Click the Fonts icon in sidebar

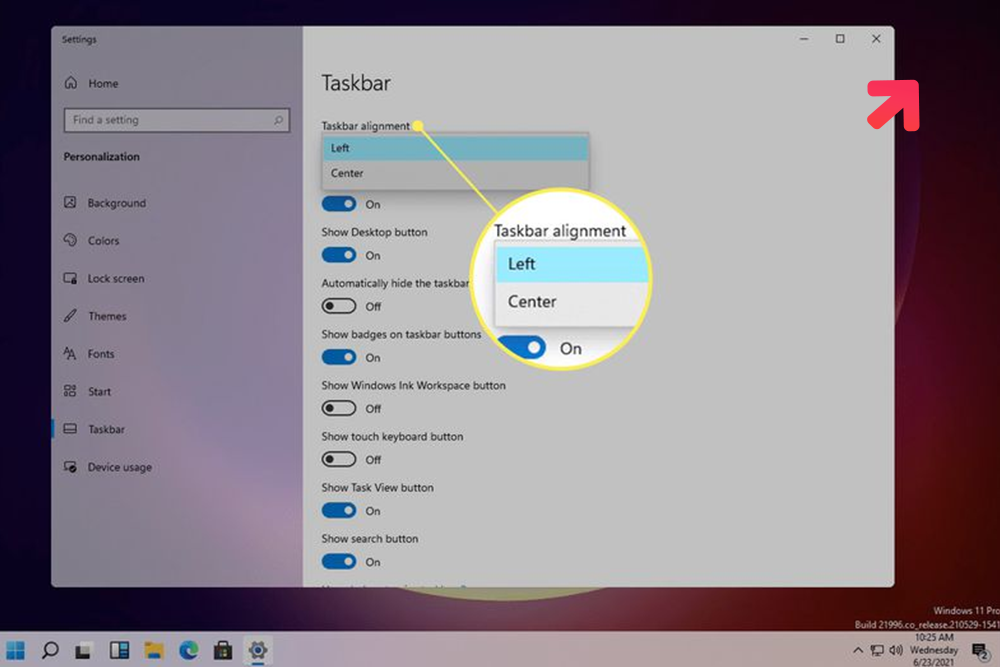click(x=70, y=353)
